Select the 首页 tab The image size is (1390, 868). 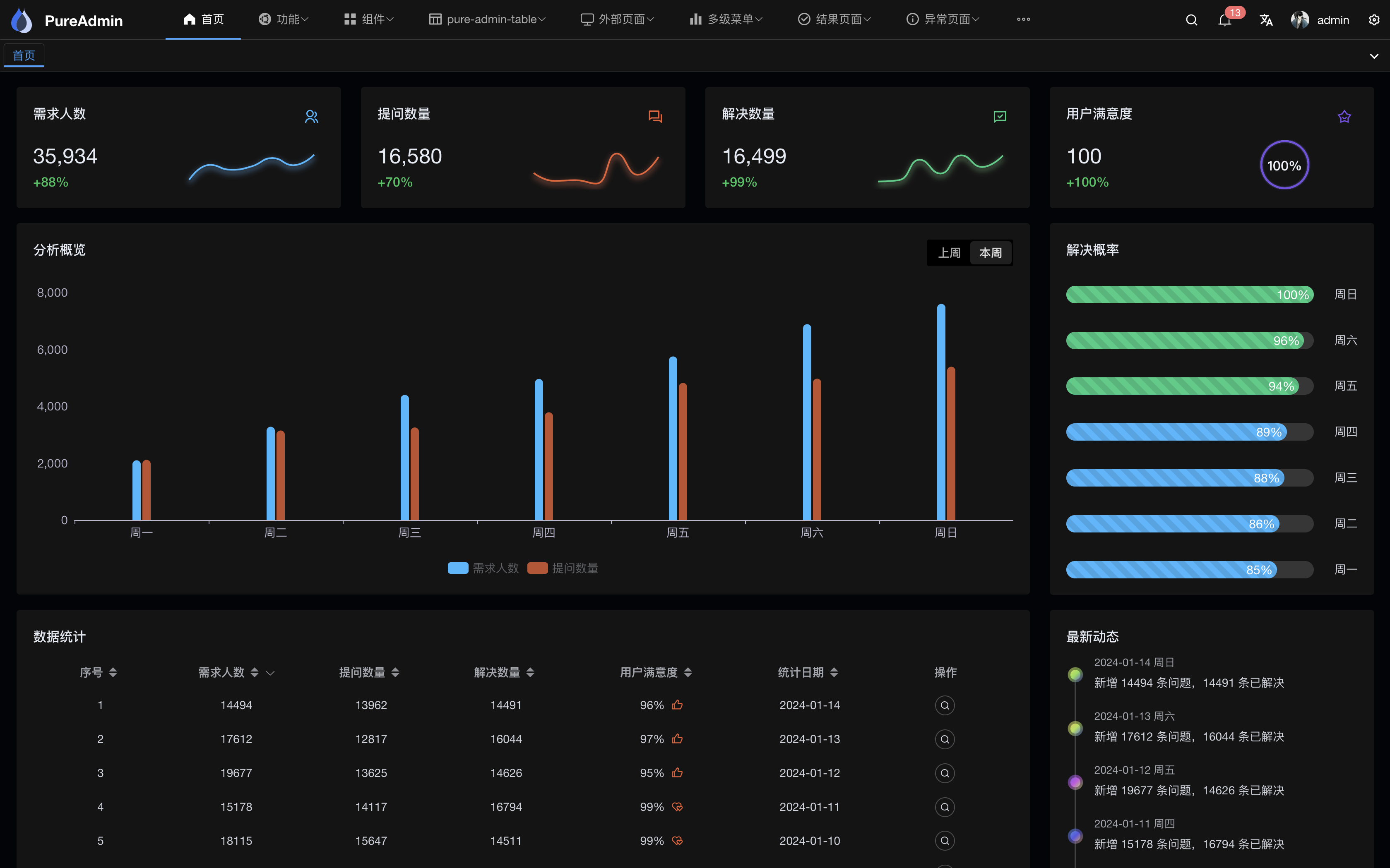tap(24, 55)
